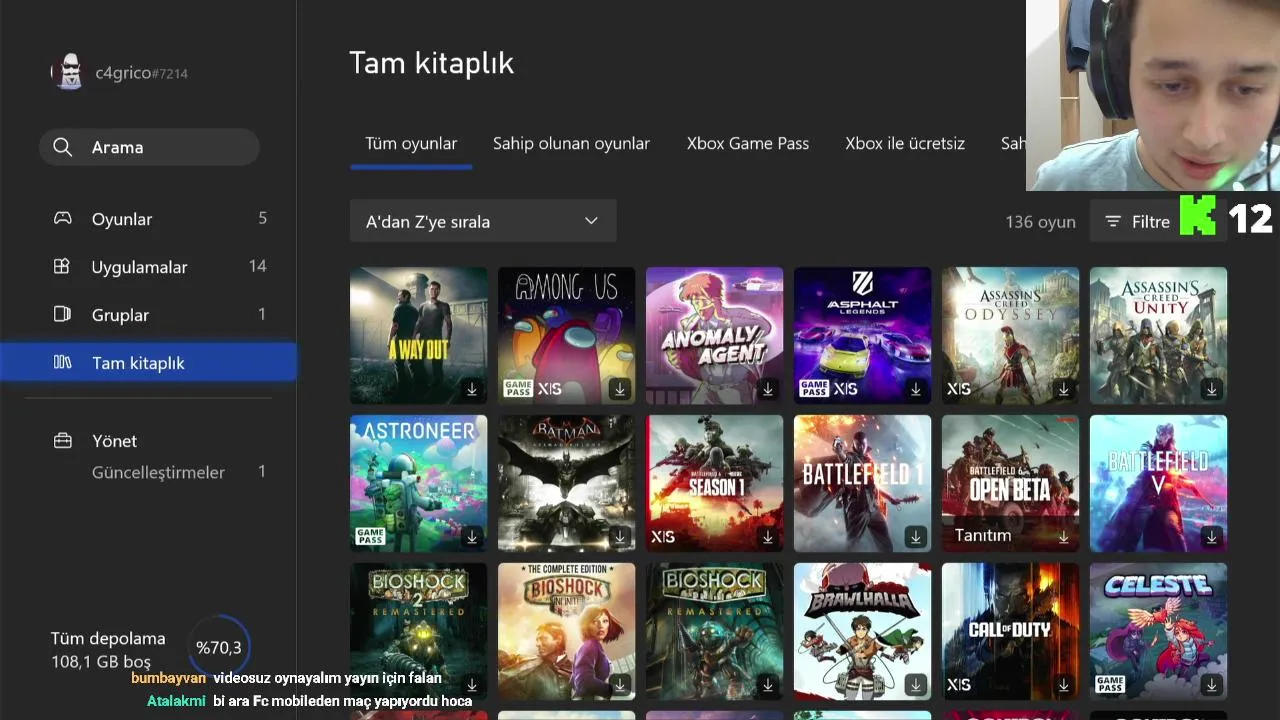Click download icon on Astroneer

pos(472,537)
